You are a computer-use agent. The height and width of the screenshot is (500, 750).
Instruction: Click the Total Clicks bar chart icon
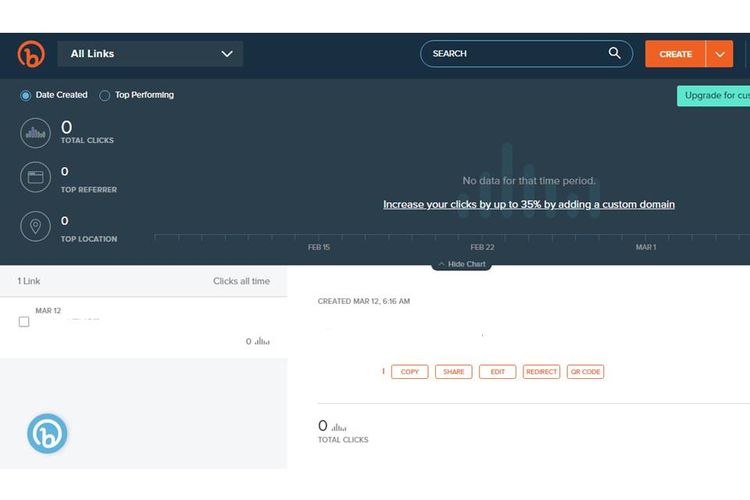click(x=36, y=132)
